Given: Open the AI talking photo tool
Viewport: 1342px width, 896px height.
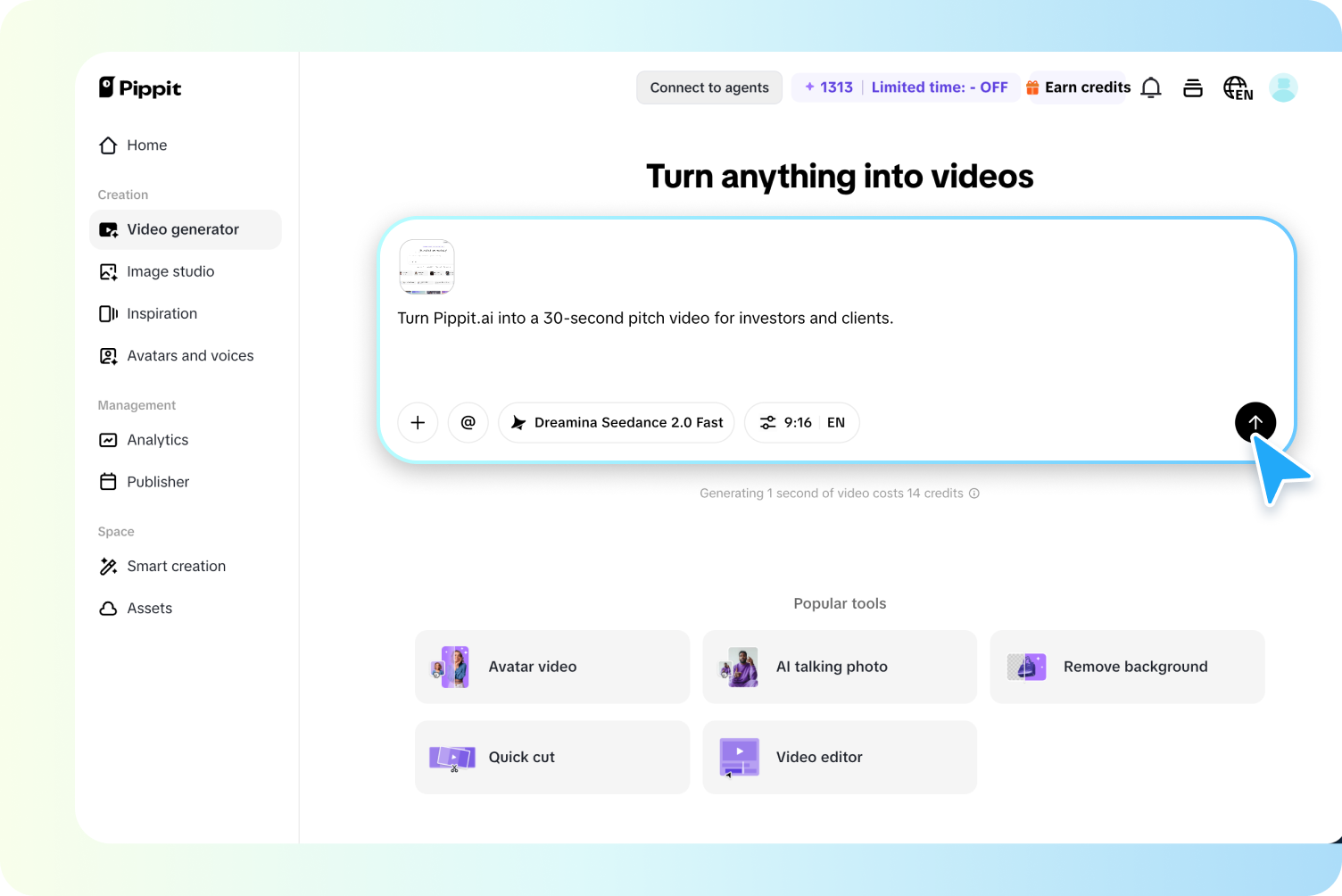Looking at the screenshot, I should click(x=840, y=667).
